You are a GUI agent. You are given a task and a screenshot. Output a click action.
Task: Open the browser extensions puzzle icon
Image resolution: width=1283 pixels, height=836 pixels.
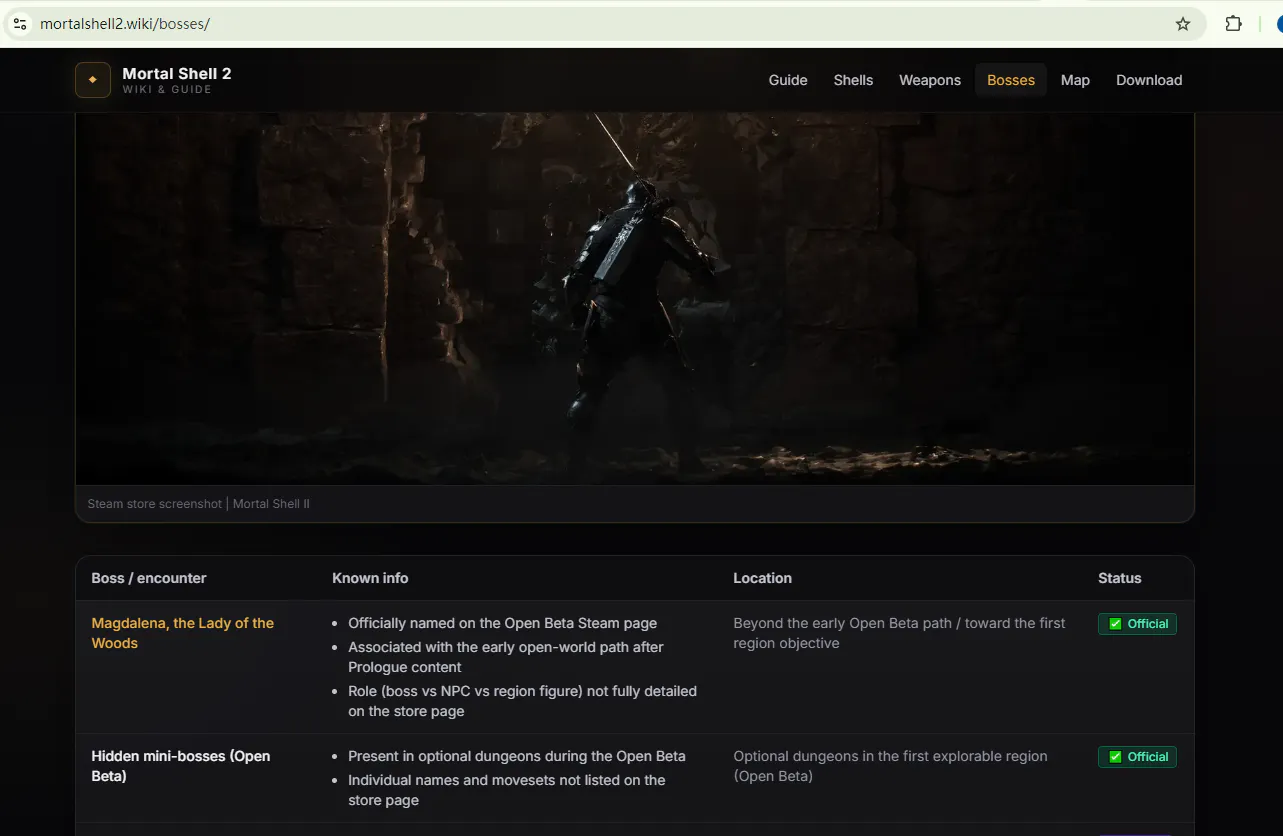point(1234,24)
